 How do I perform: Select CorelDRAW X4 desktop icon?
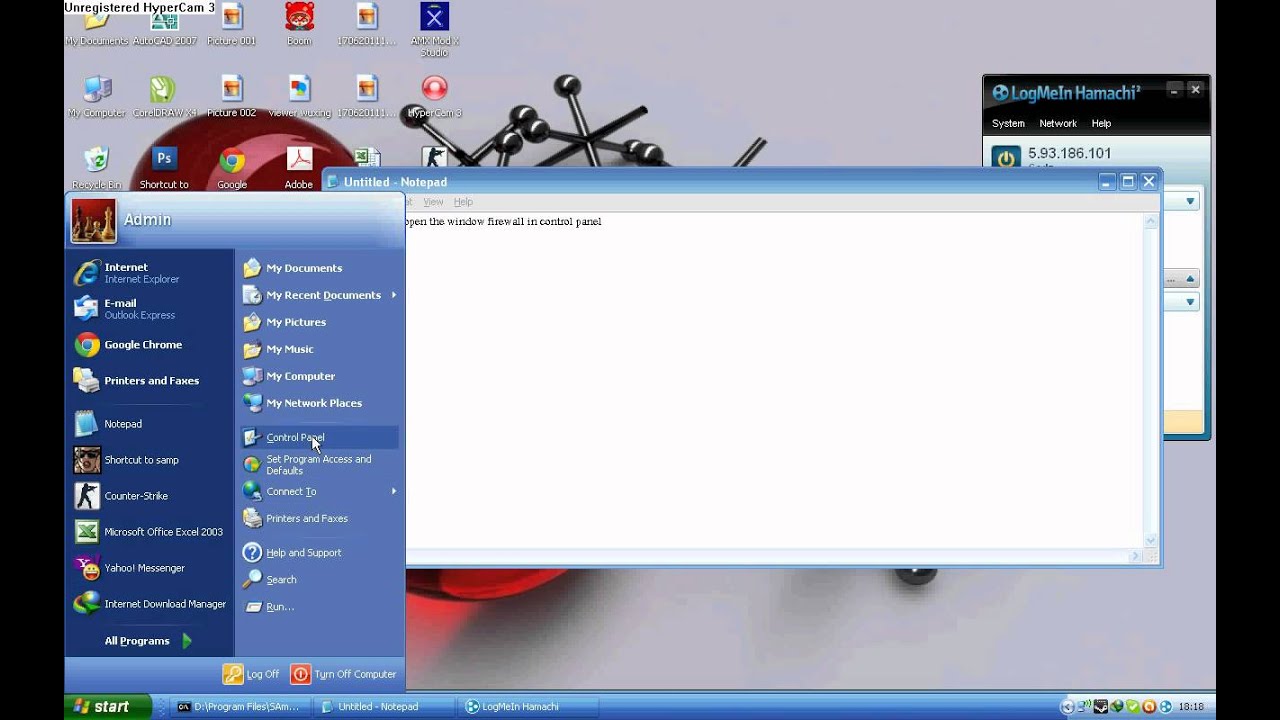tap(164, 97)
